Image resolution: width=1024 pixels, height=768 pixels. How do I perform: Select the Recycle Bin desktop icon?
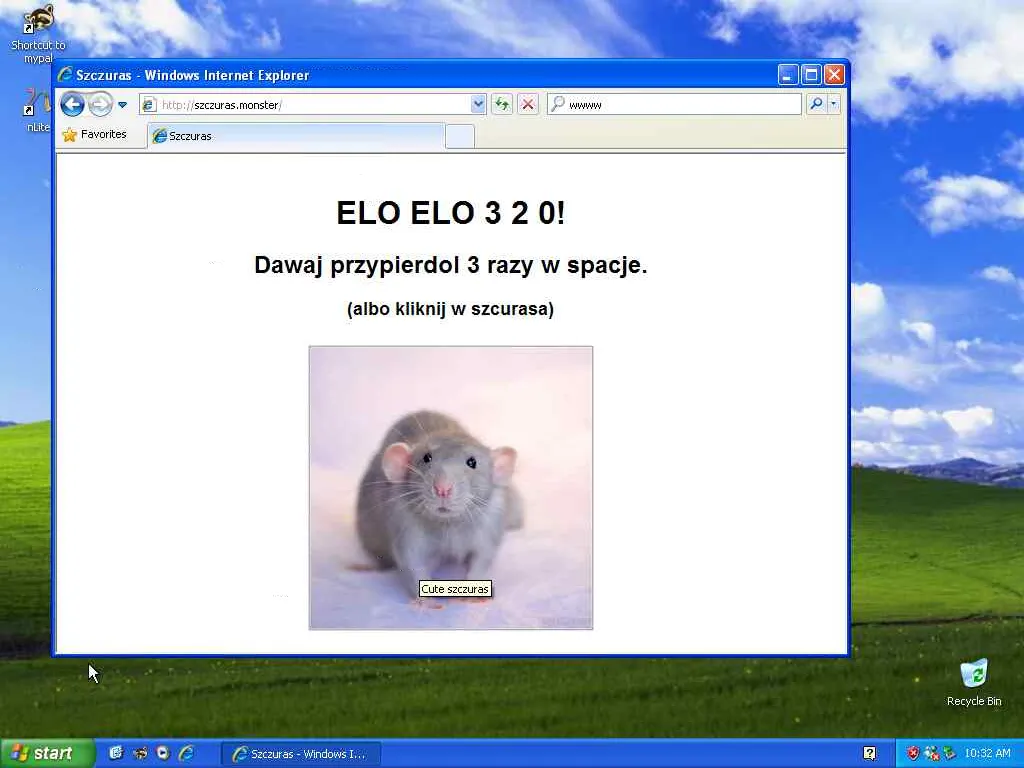pyautogui.click(x=974, y=682)
